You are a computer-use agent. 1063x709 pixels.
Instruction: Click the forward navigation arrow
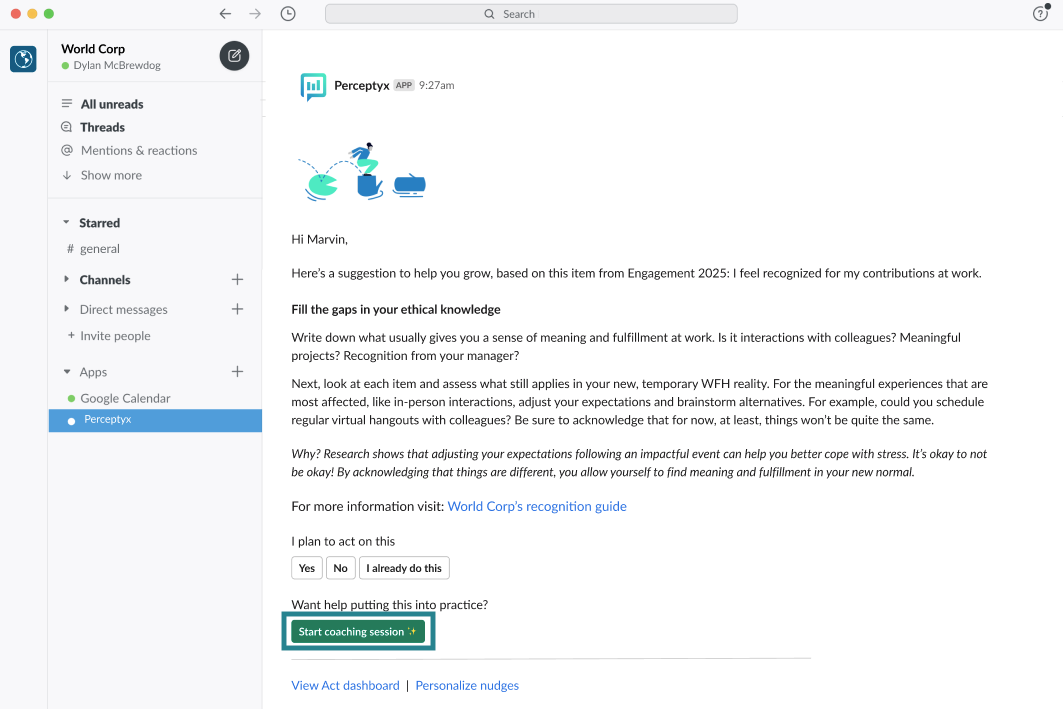point(255,14)
